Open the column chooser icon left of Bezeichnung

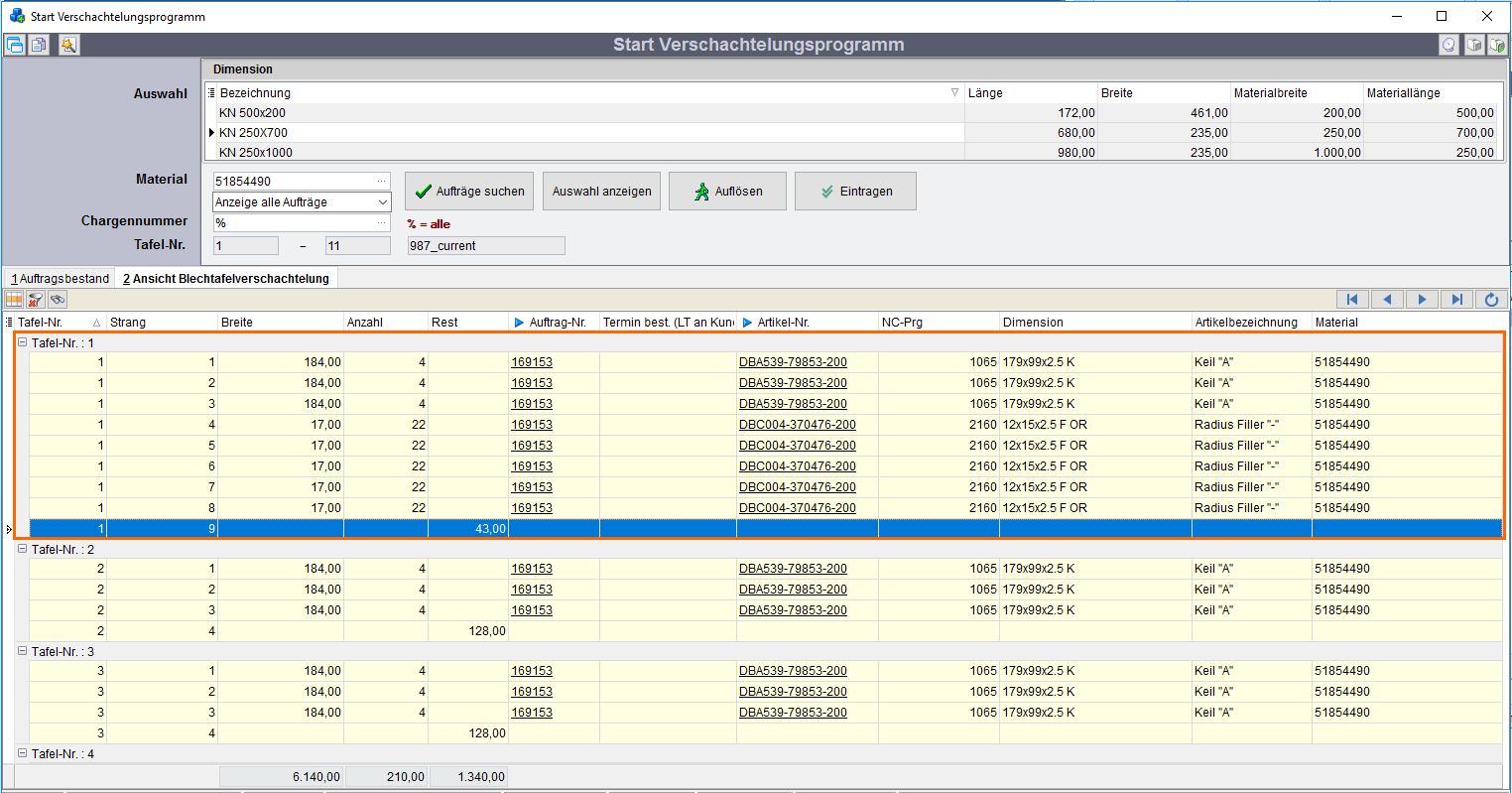pyautogui.click(x=211, y=92)
